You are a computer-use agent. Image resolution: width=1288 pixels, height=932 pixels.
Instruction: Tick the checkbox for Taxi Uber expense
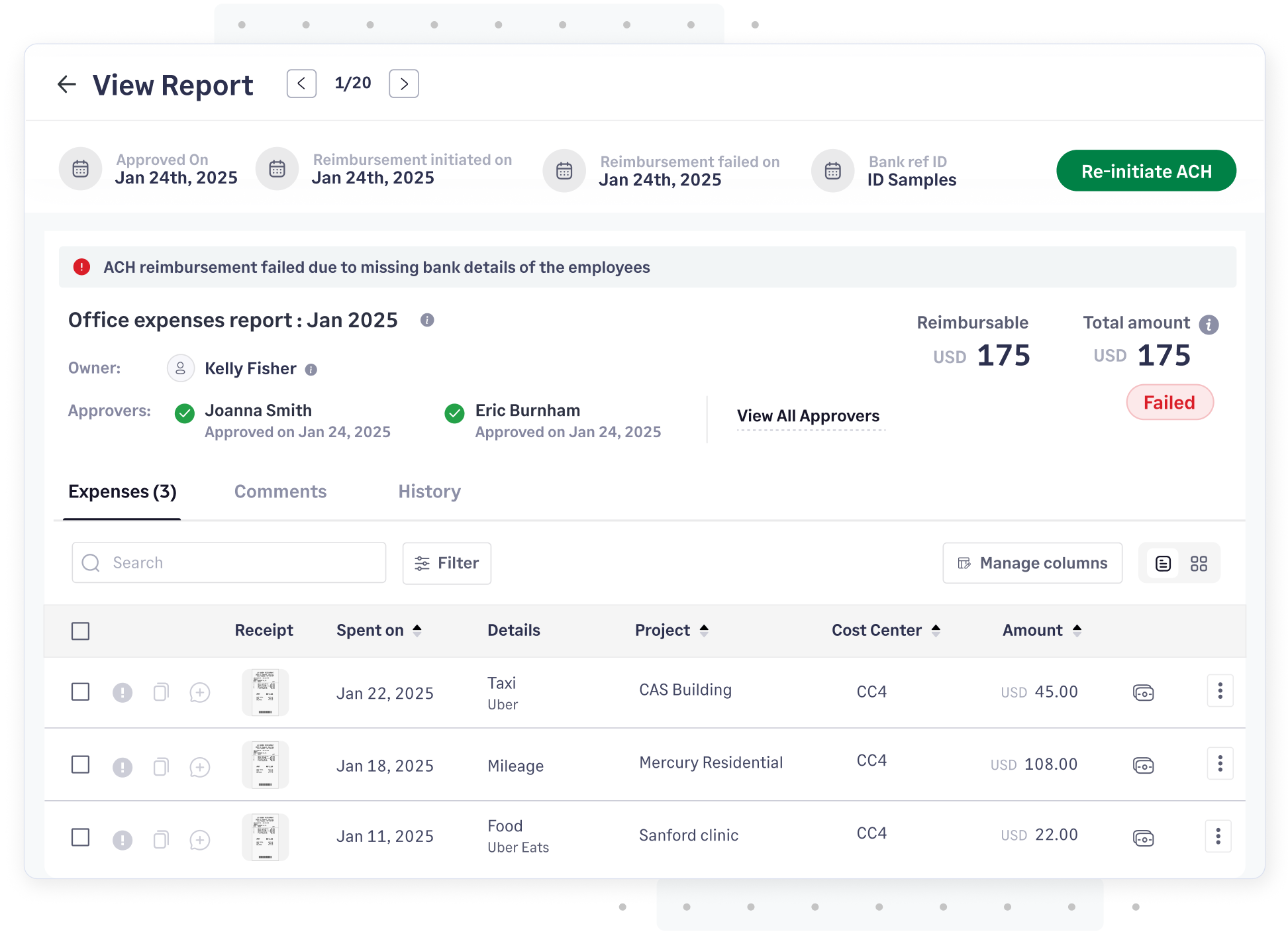click(x=80, y=692)
